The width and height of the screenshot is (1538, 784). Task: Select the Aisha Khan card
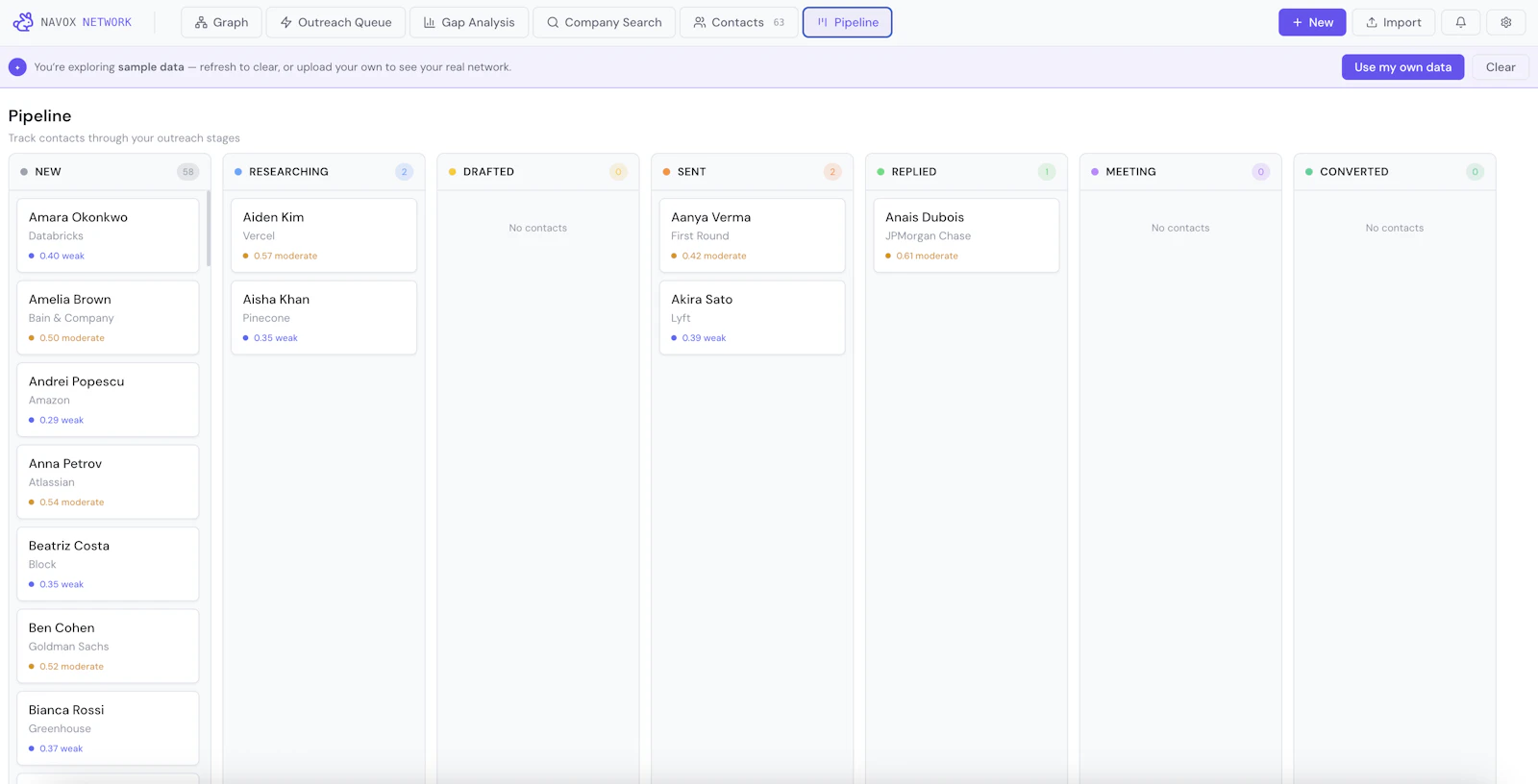tap(324, 318)
